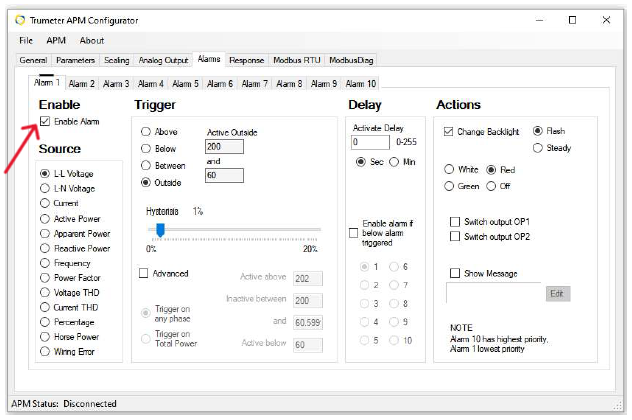This screenshot has height=420, width=632.
Task: Set delay units to Min
Action: coord(394,162)
